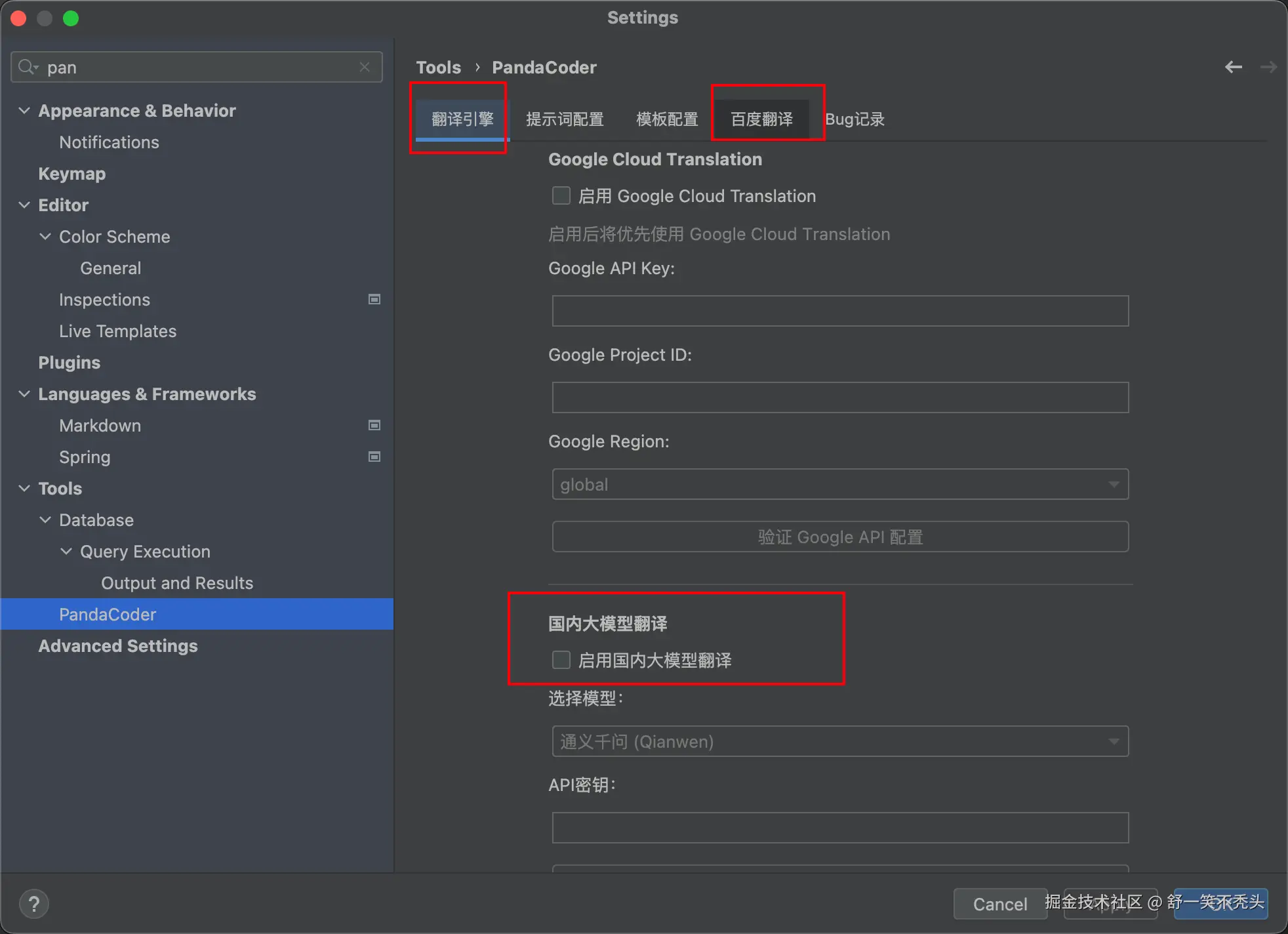Click the search magnifier history icon
The width and height of the screenshot is (1288, 934).
point(28,67)
